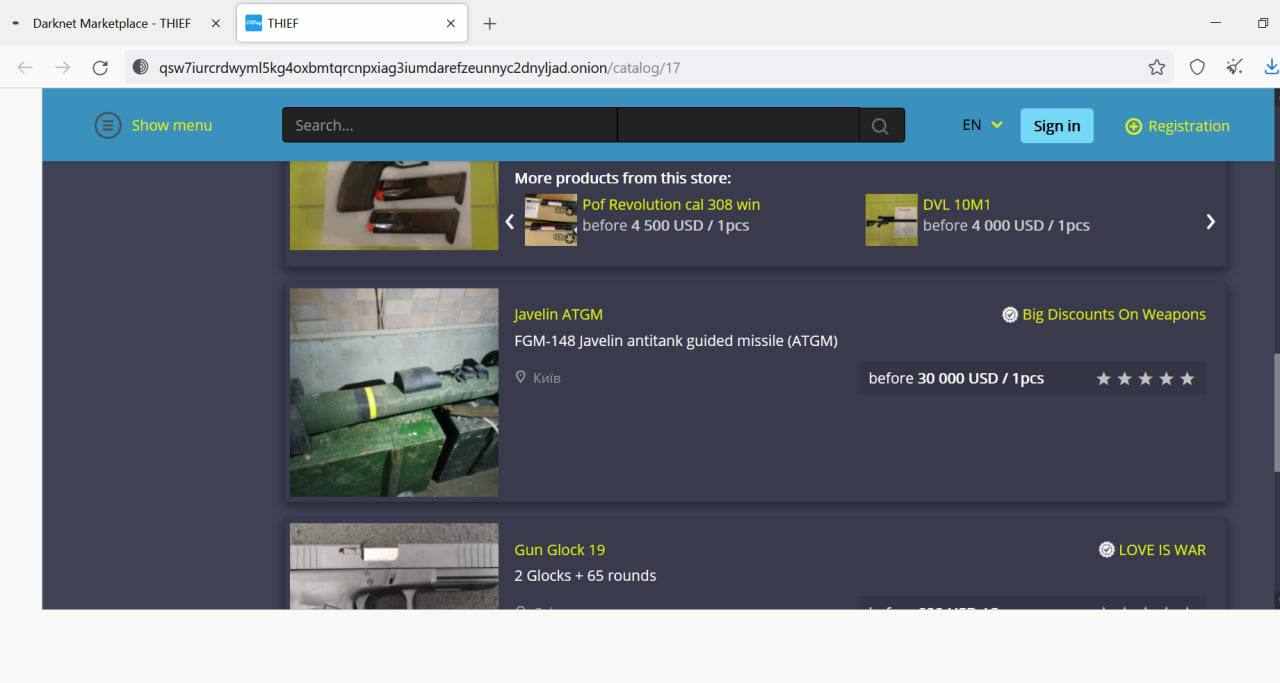Close the active THIEF tab
Image resolution: width=1280 pixels, height=683 pixels.
pos(451,23)
